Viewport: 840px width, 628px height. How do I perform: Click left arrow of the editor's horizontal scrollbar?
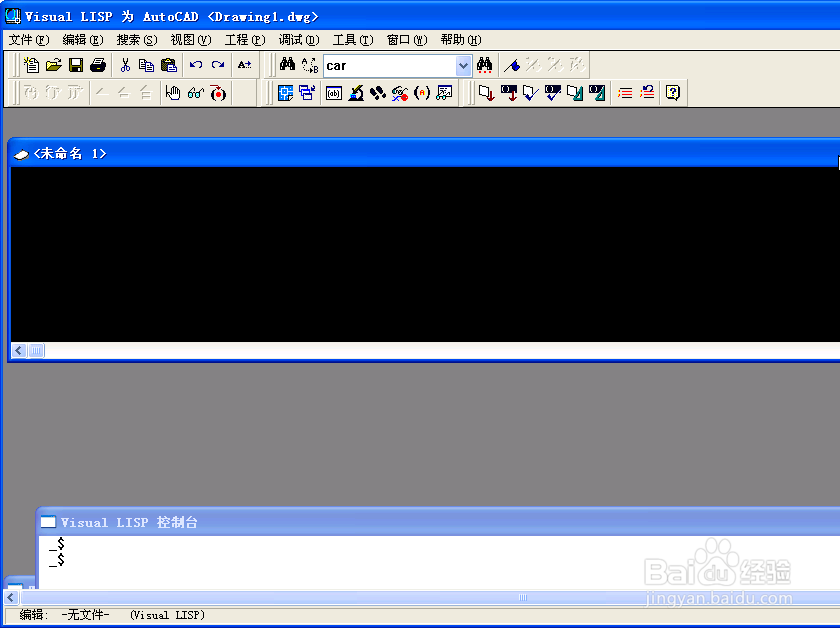[19, 351]
